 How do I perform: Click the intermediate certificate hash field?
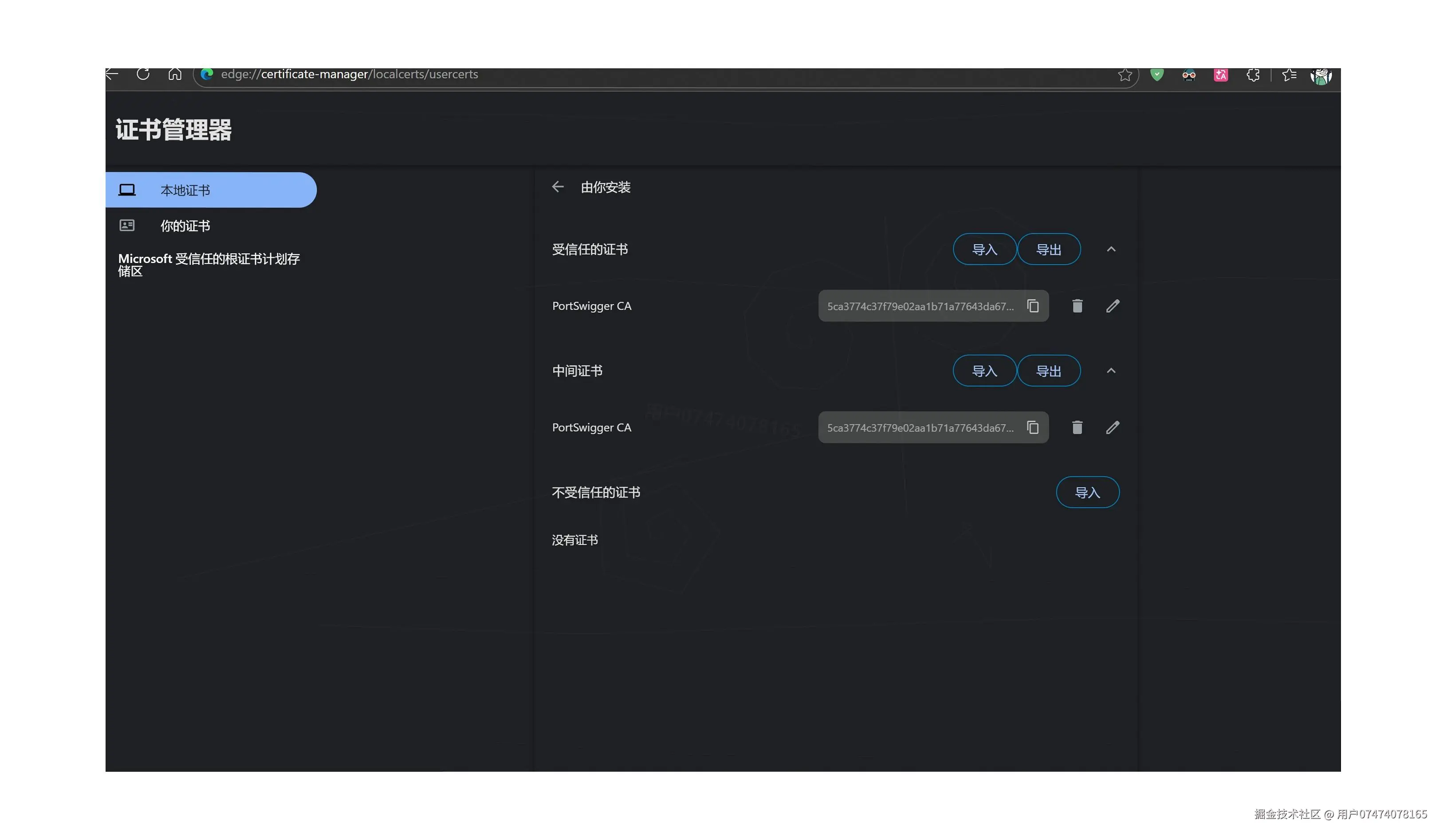point(933,427)
